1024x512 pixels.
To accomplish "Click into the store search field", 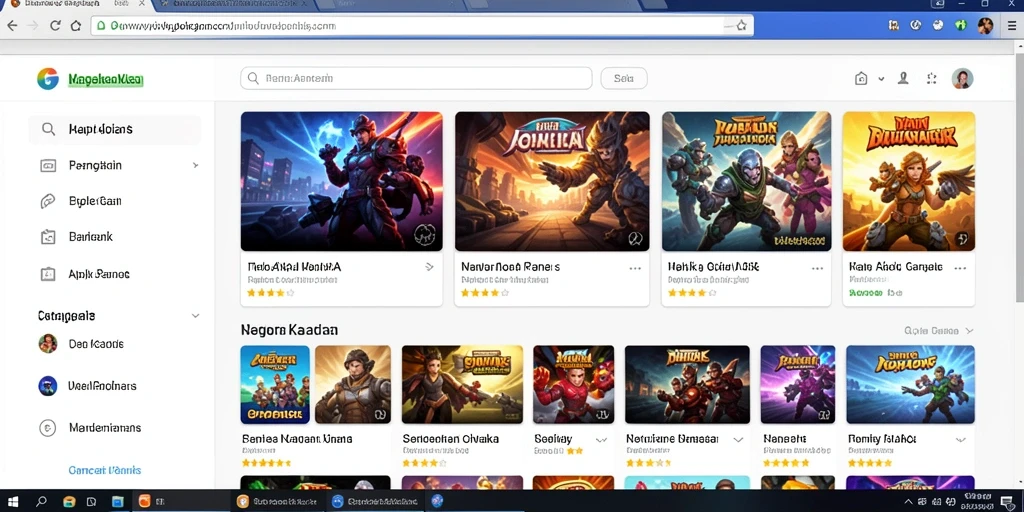I will coord(416,78).
